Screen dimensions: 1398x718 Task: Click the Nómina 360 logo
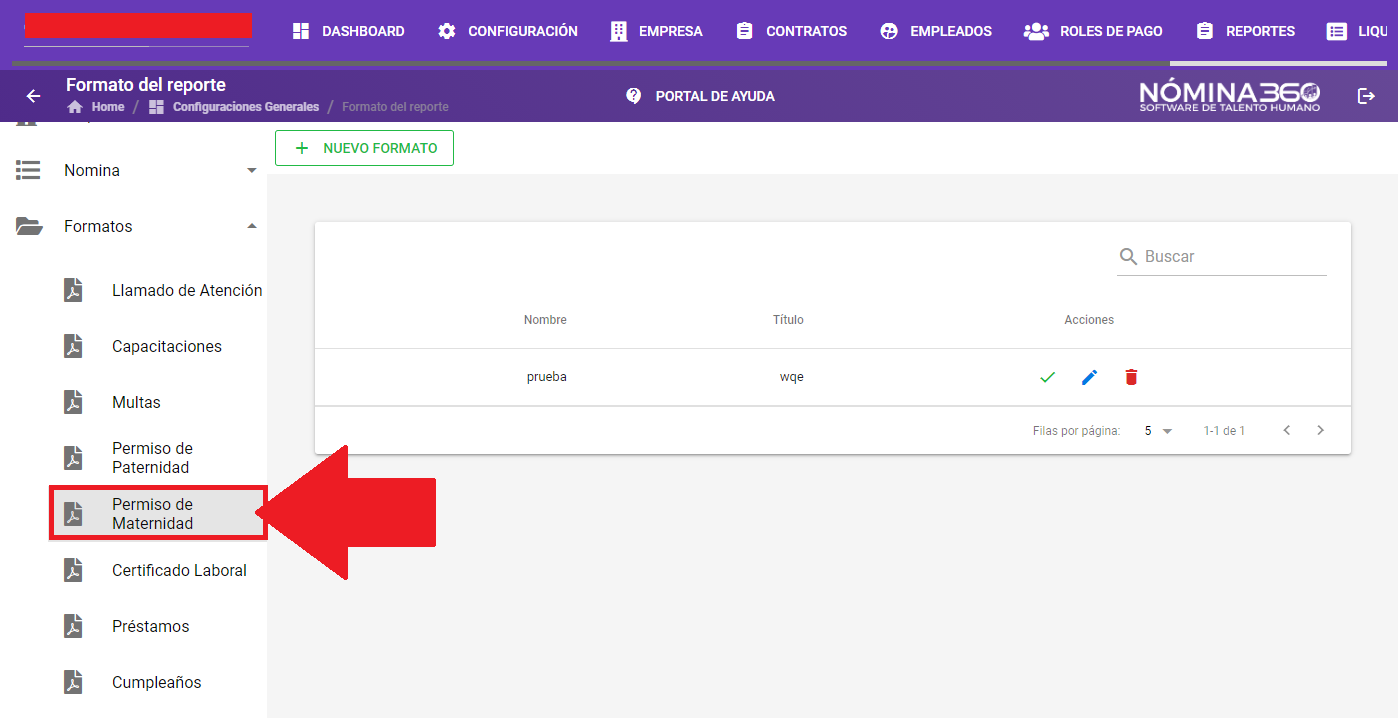click(1230, 96)
